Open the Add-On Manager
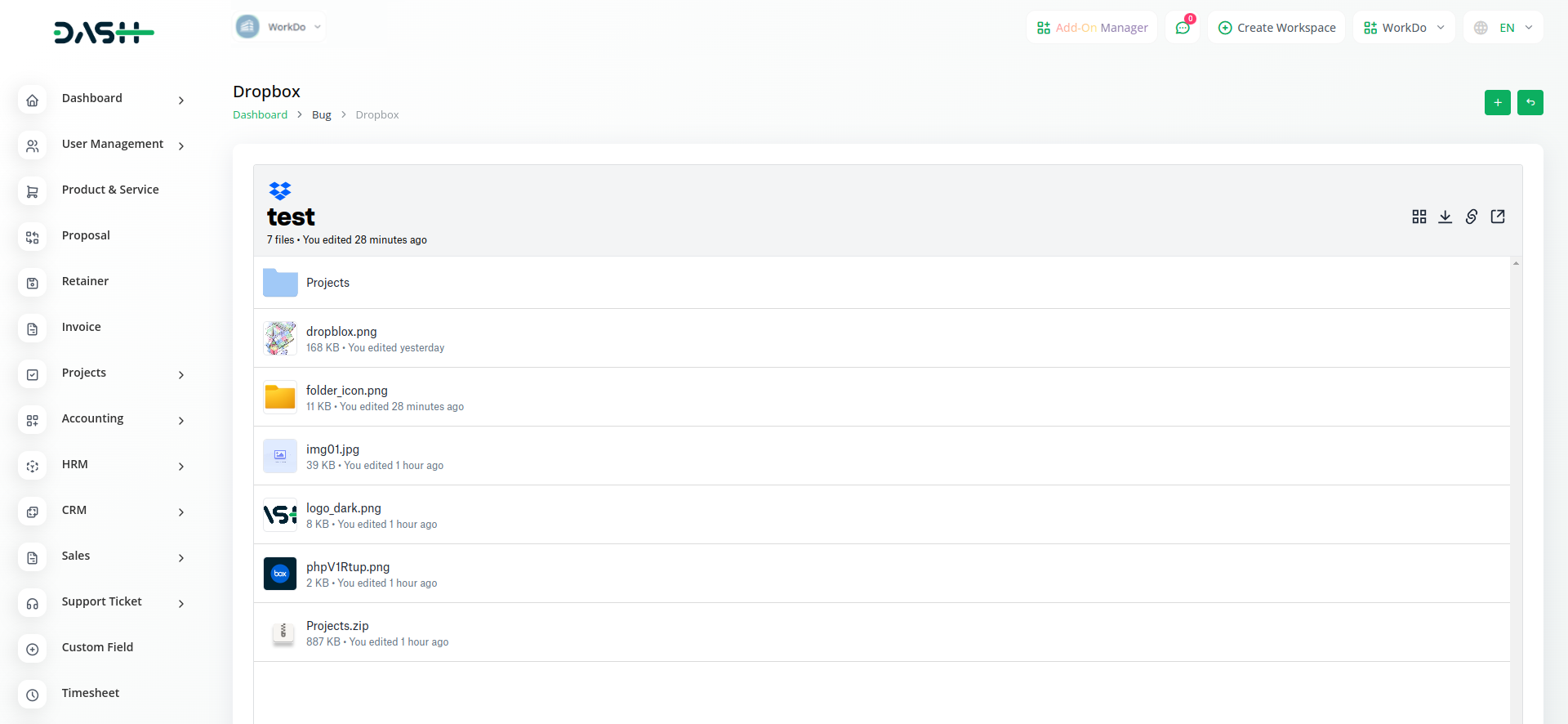Image resolution: width=1568 pixels, height=724 pixels. pos(1092,28)
